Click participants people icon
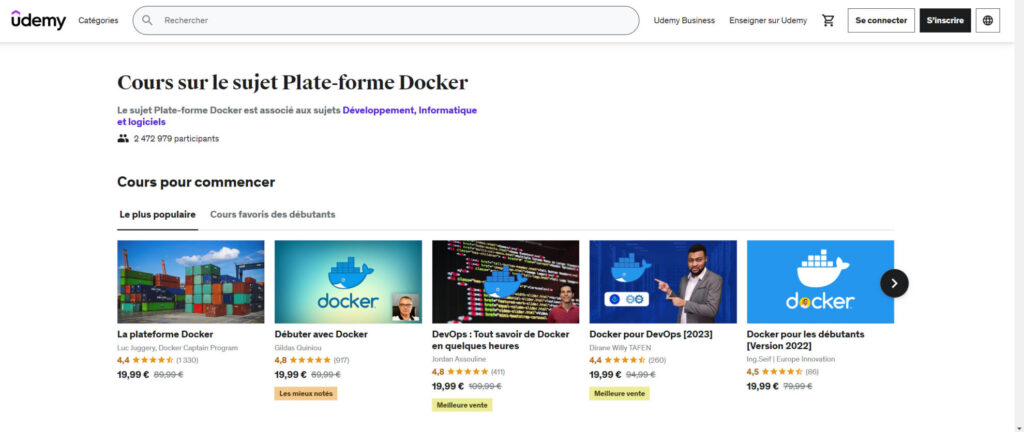 point(123,138)
